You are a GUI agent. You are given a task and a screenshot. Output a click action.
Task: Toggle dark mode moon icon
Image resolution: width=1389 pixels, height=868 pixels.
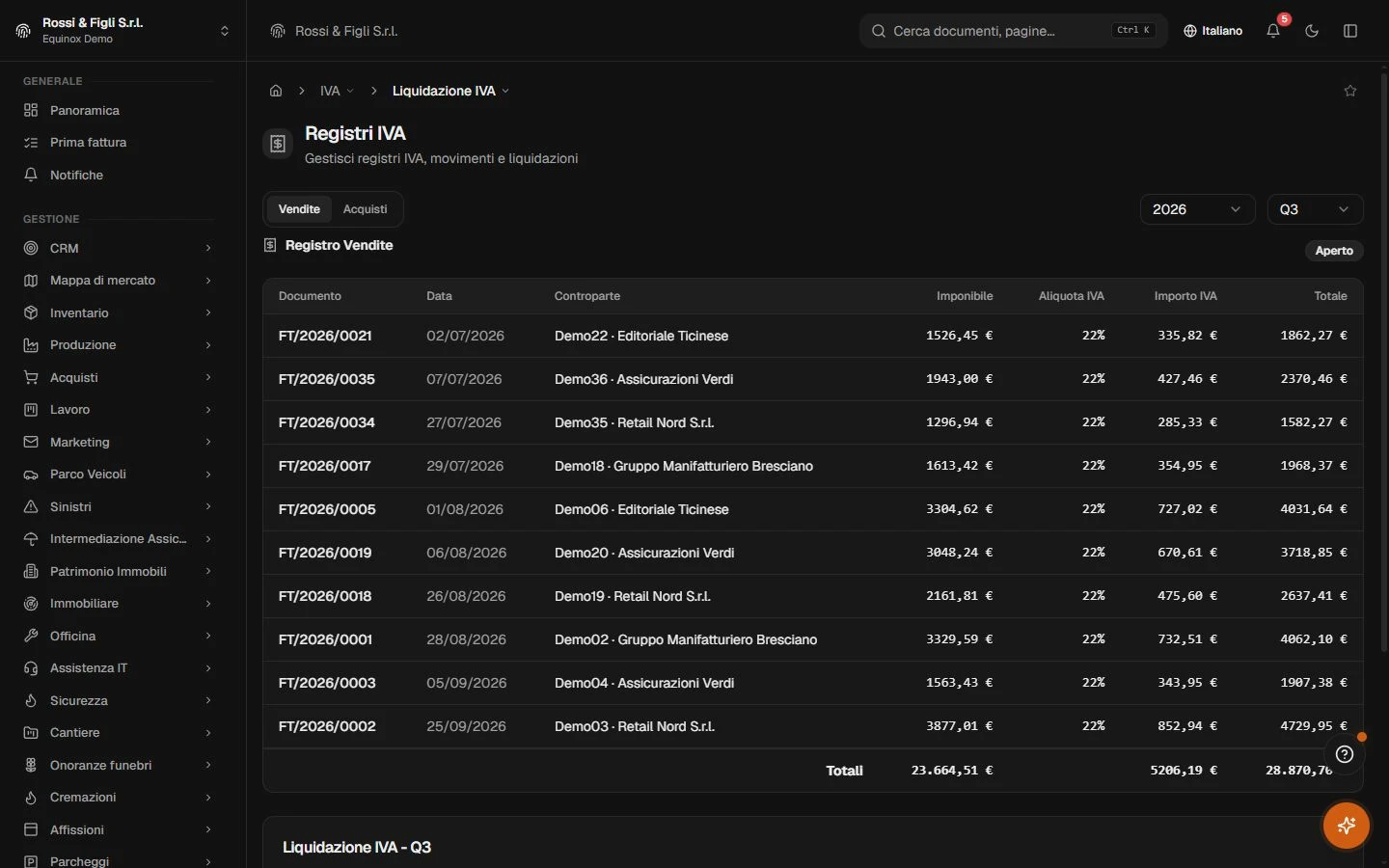coord(1312,31)
